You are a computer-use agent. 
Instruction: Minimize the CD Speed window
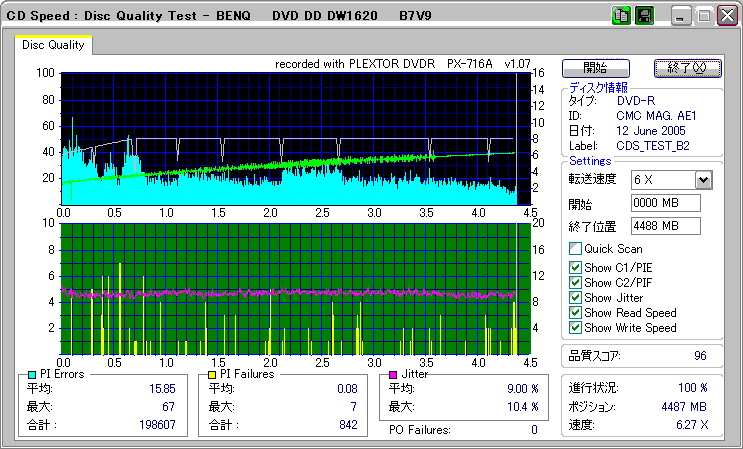tap(681, 16)
